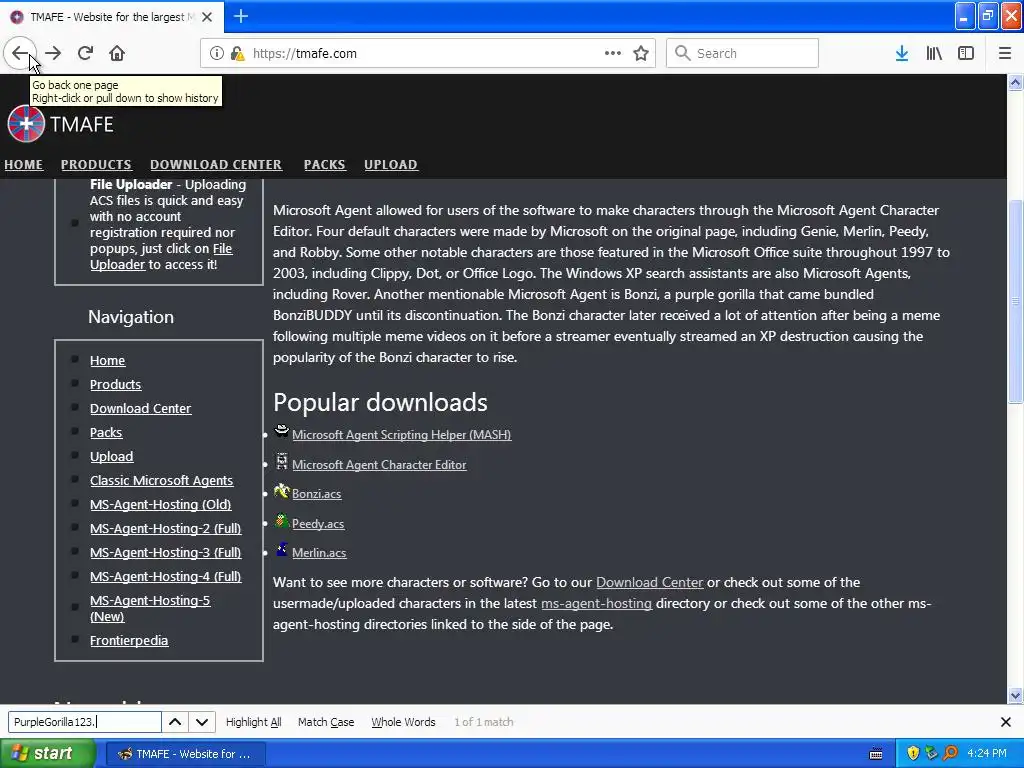Viewport: 1024px width, 768px height.
Task: Open the Frontierpedia link
Action: (129, 641)
